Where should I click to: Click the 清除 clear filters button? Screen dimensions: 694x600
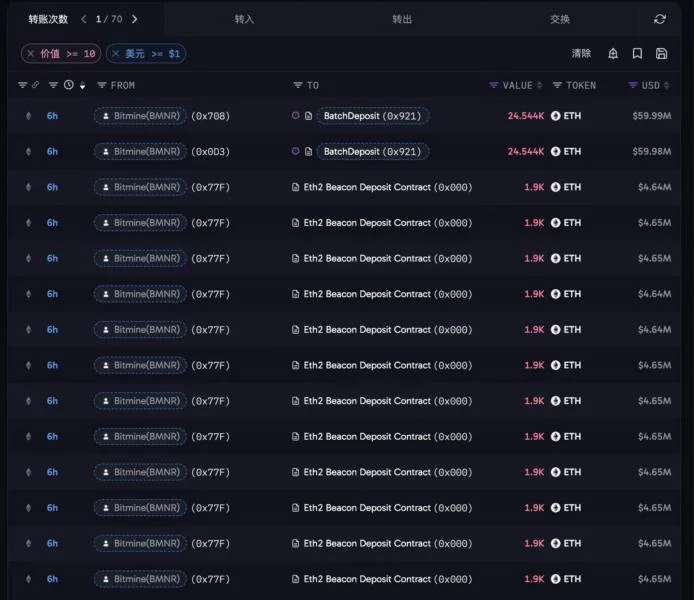581,54
